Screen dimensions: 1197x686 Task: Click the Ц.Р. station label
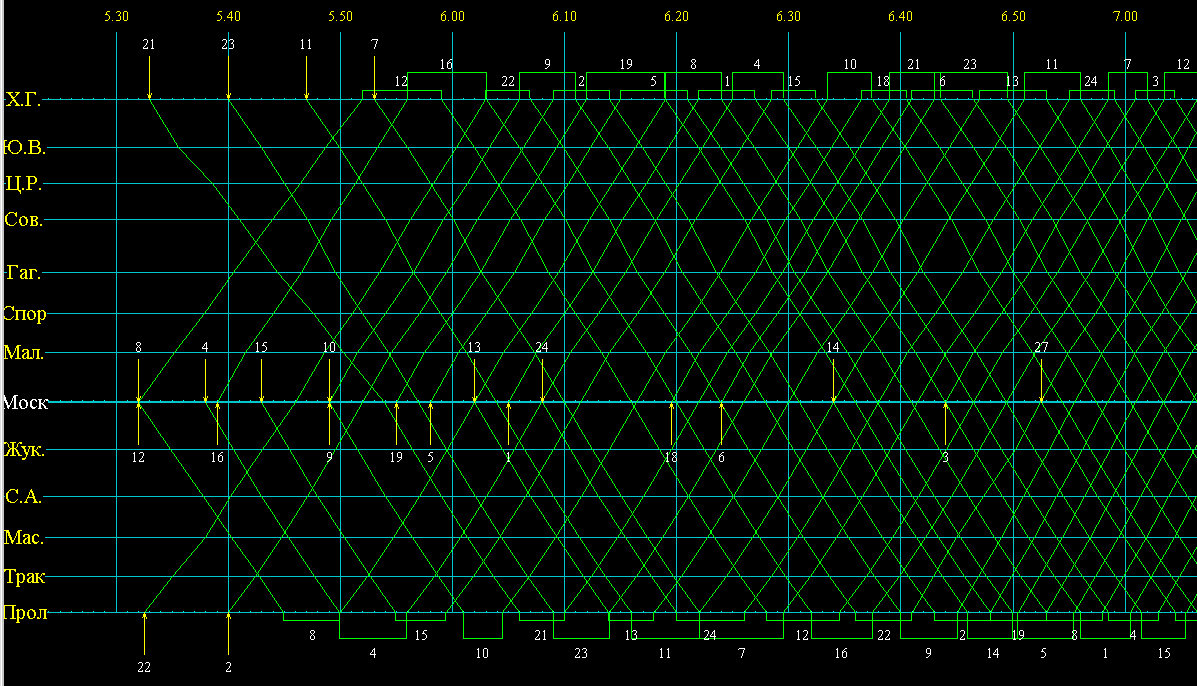click(23, 184)
